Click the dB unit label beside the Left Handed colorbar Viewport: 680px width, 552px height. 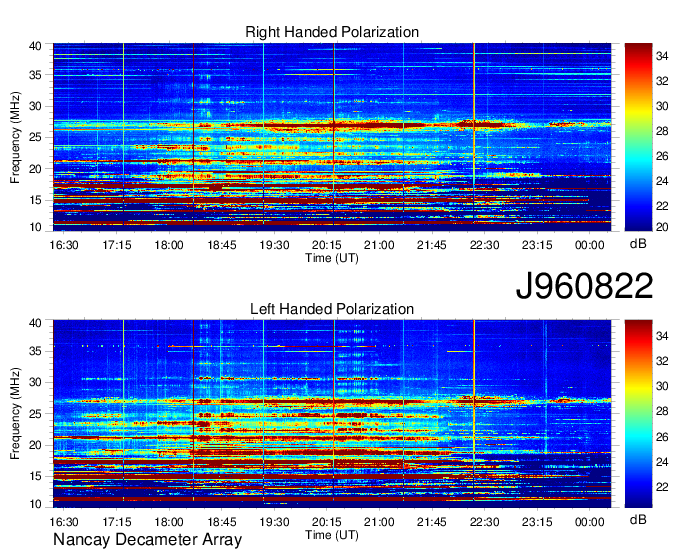(x=638, y=519)
